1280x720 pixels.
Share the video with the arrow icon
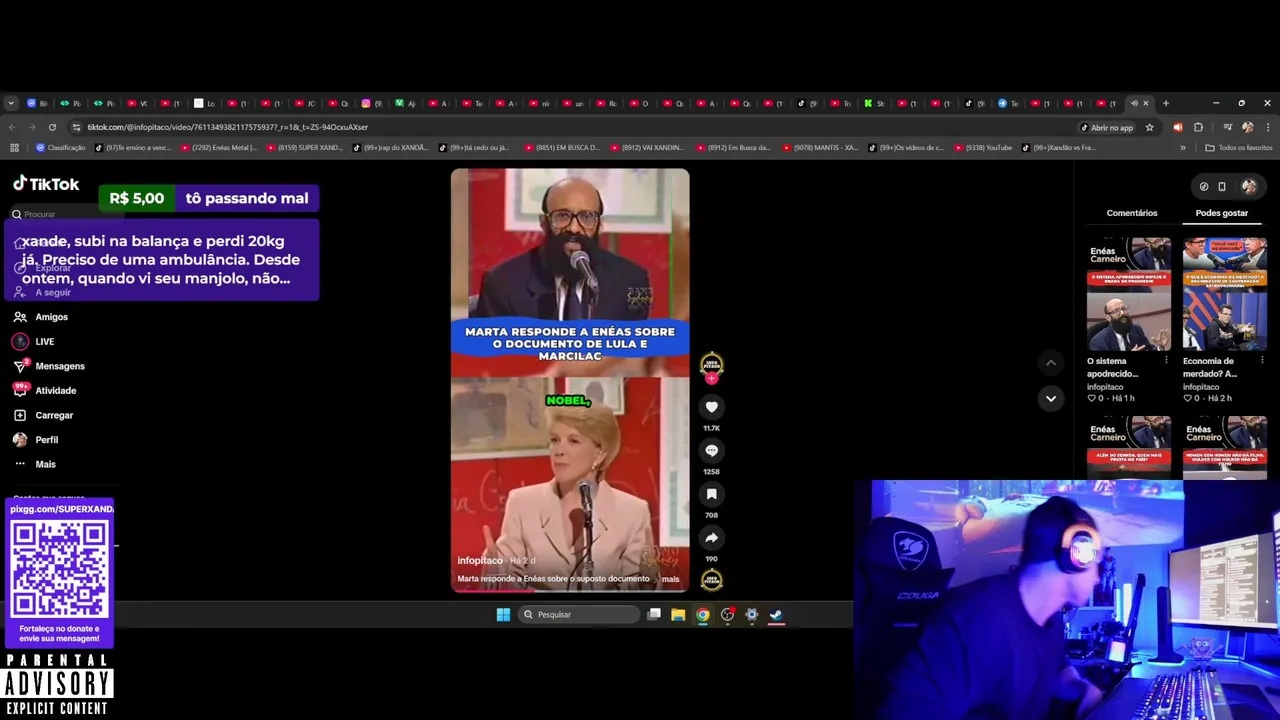point(711,538)
